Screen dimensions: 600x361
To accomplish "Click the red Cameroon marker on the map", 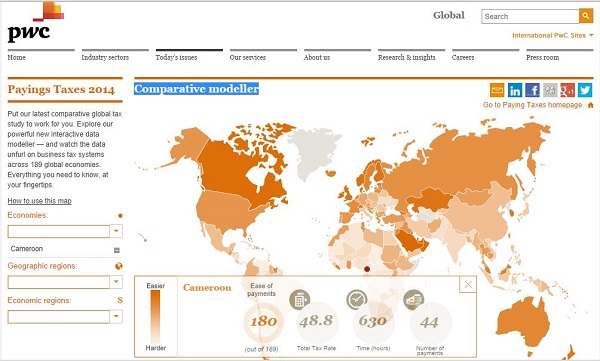I will (x=367, y=269).
